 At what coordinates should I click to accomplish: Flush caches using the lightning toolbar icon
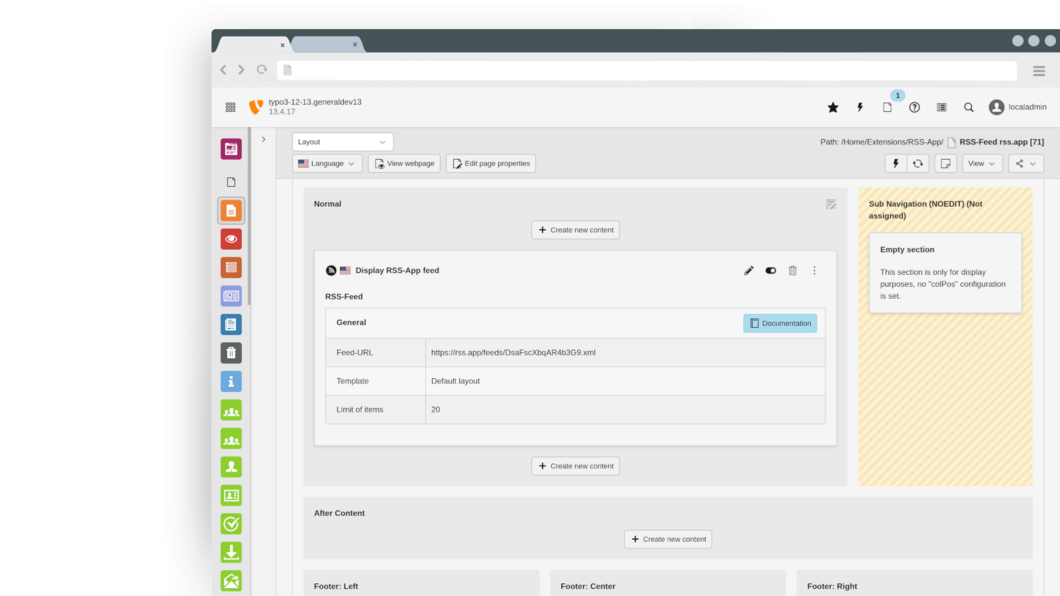click(x=859, y=107)
